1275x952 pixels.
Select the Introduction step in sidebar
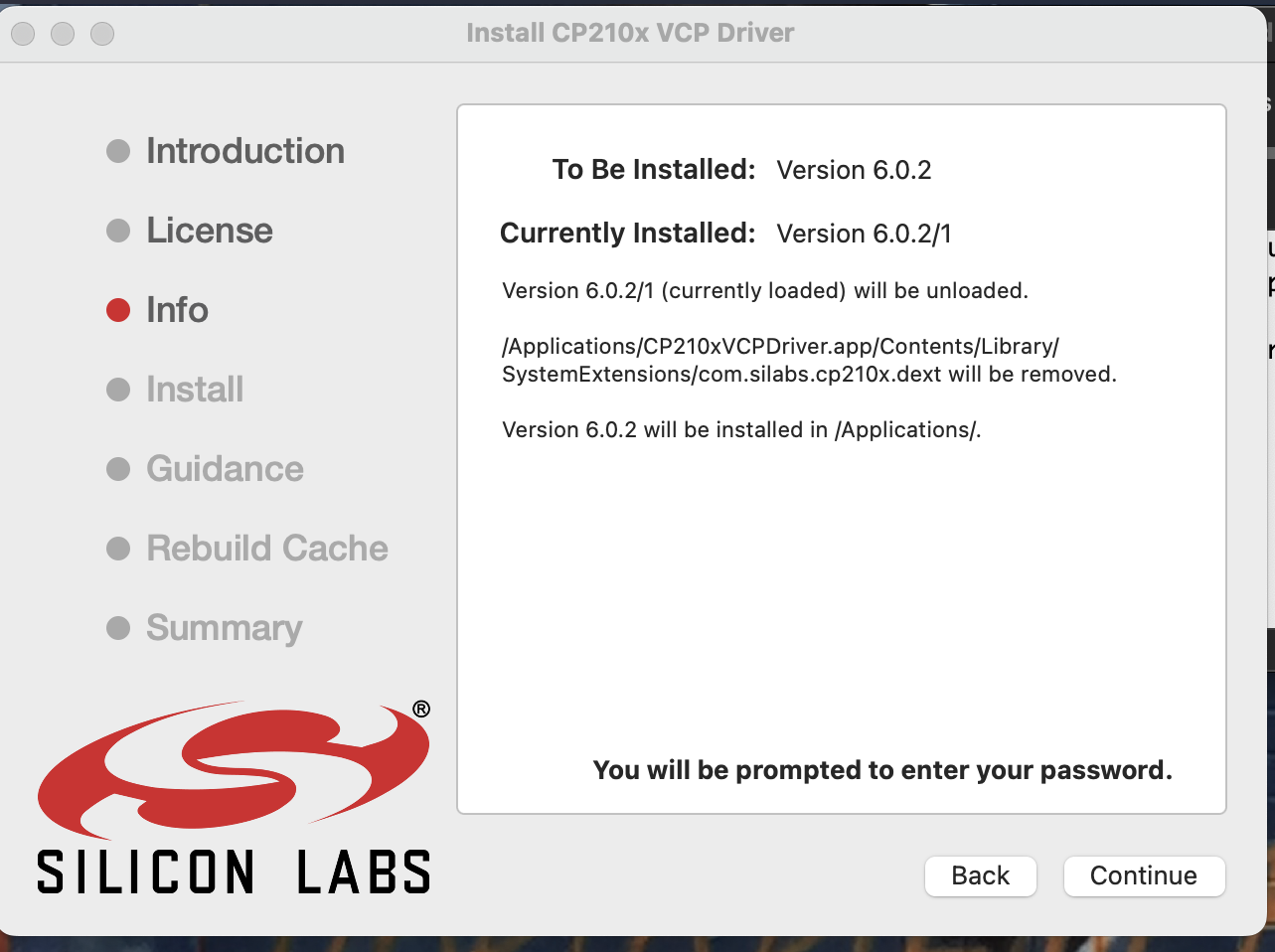(x=245, y=151)
